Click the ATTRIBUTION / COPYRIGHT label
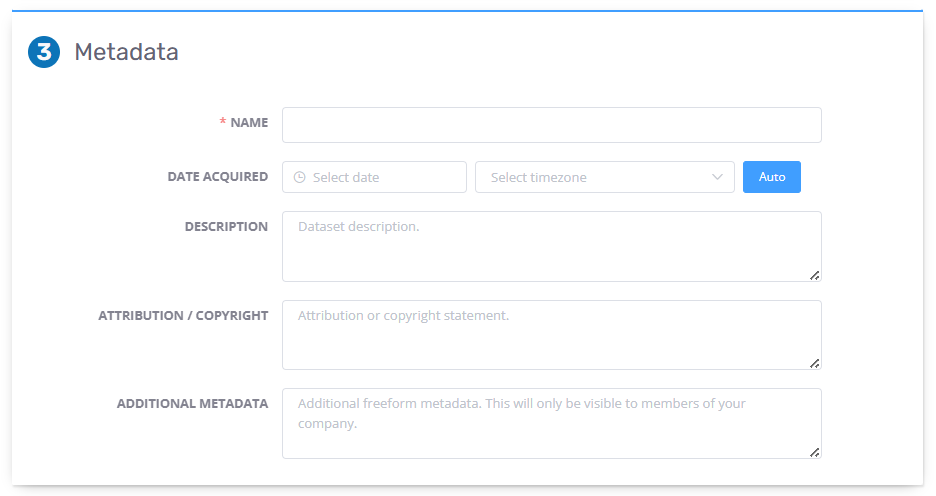The height and width of the screenshot is (496, 936). [x=183, y=315]
